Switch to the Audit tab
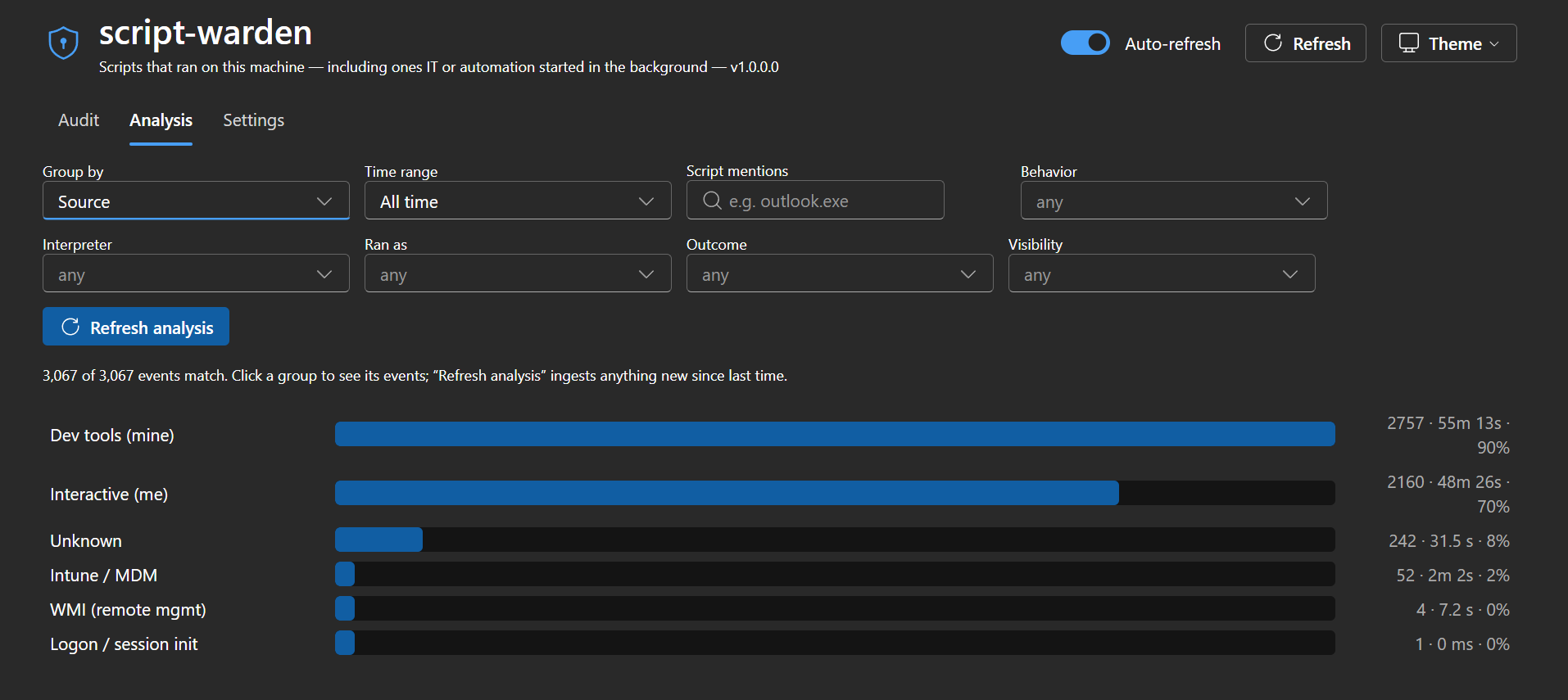Viewport: 1568px width, 700px height. [79, 120]
